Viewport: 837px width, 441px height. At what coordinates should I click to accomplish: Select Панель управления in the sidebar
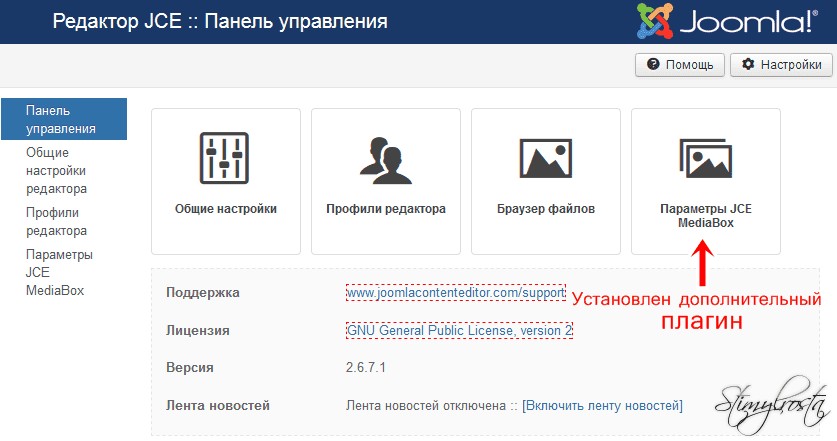coord(64,119)
